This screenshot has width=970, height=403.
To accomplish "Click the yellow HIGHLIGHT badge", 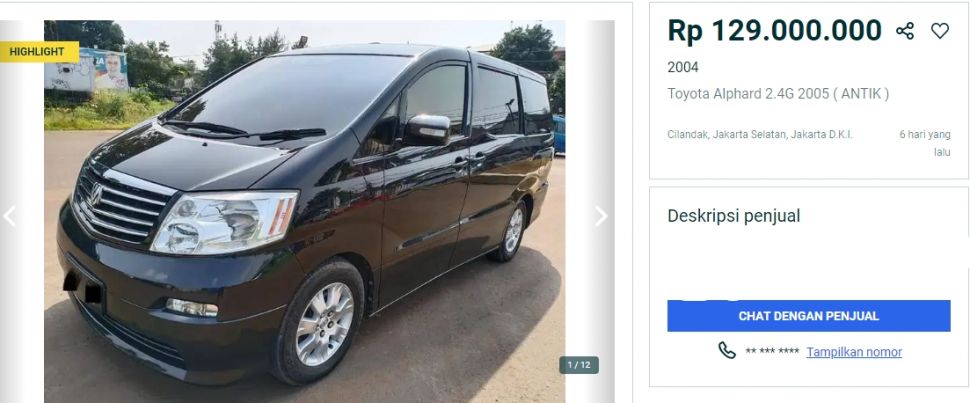I will coord(40,52).
